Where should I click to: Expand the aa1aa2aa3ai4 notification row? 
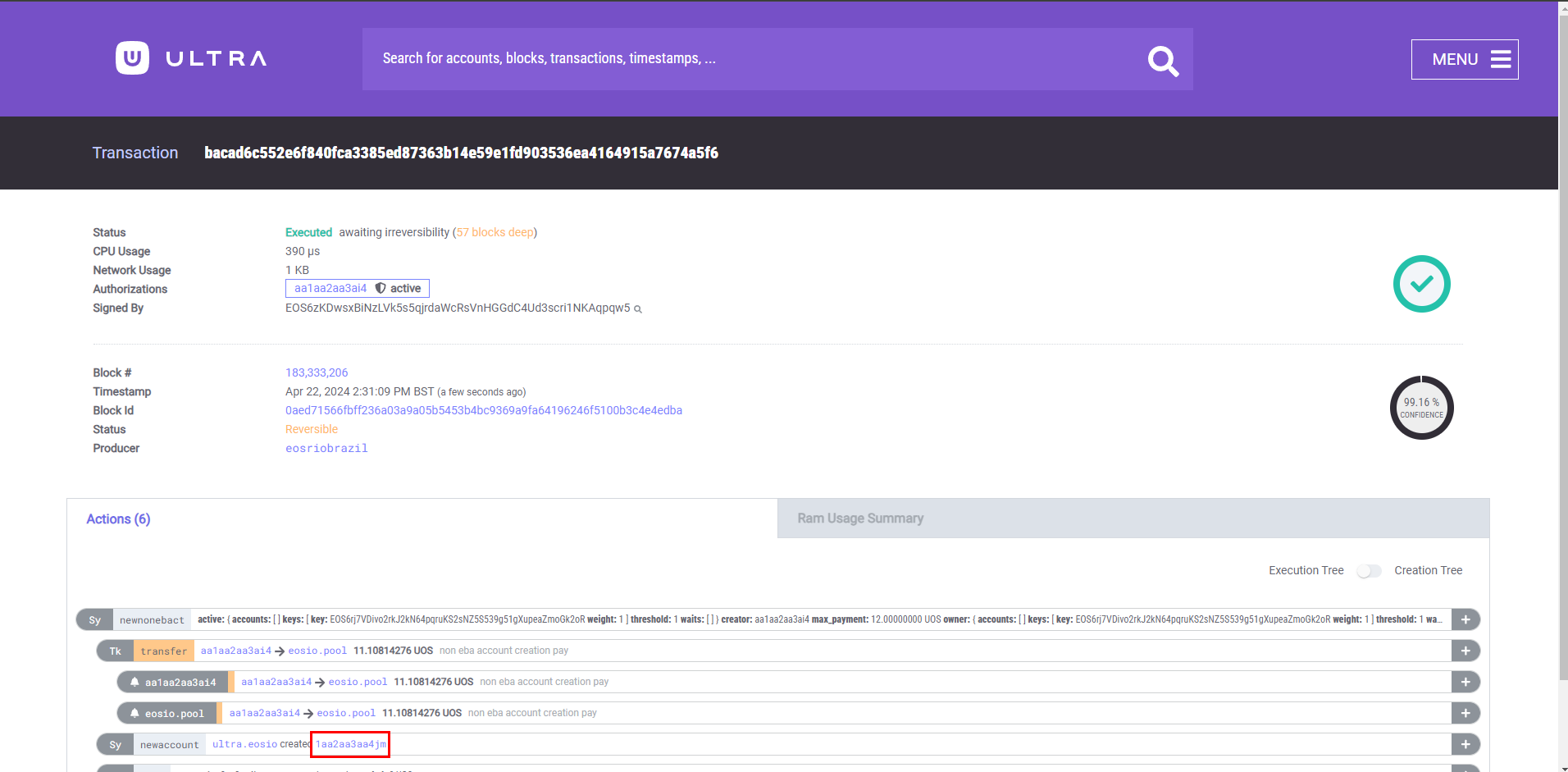coord(1465,682)
